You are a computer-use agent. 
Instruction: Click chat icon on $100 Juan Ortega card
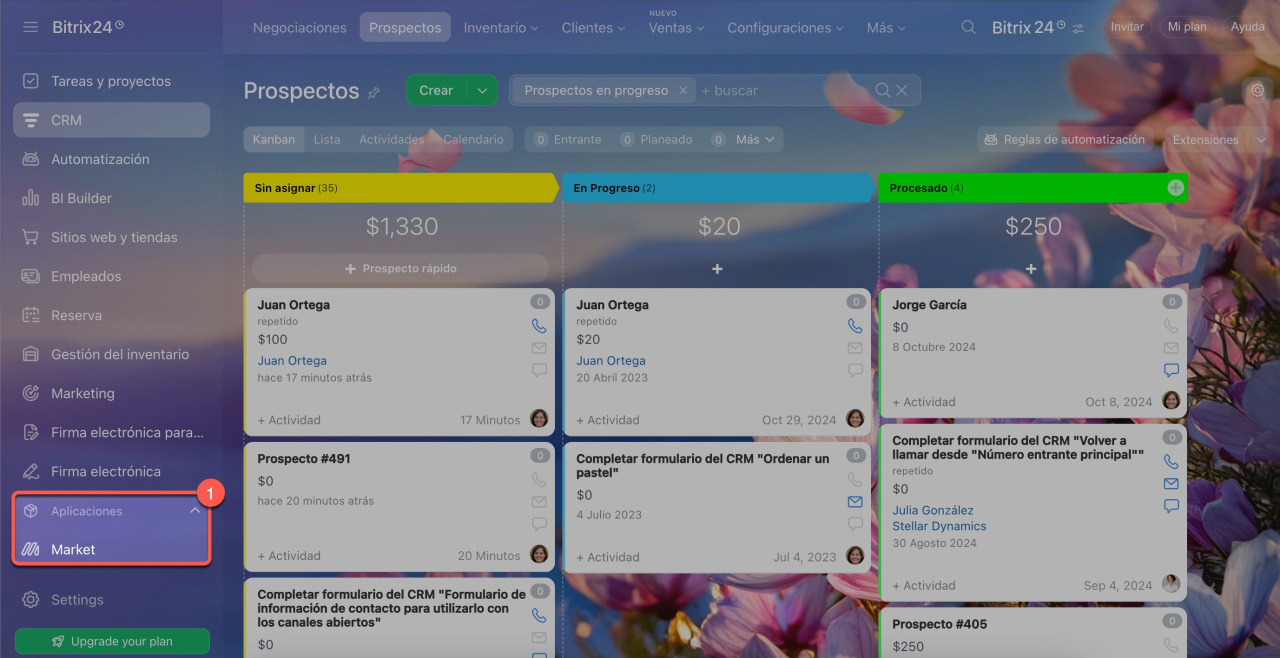[x=539, y=370]
